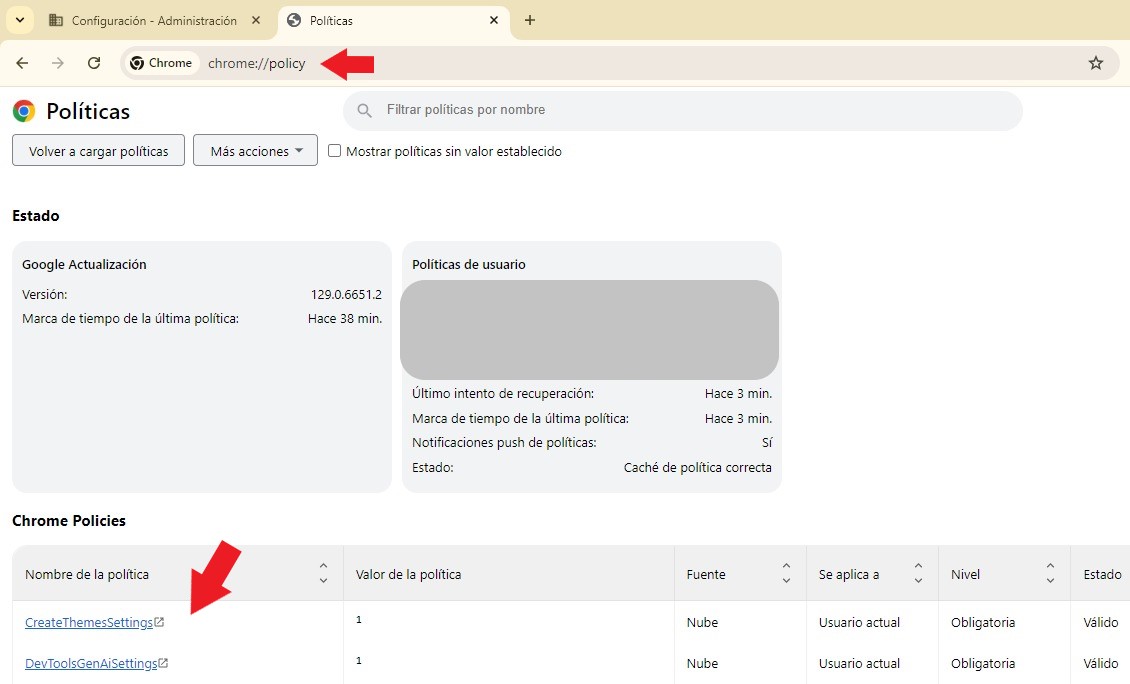The width and height of the screenshot is (1130, 684).
Task: Sort by the Se aplica a column
Action: 918,574
